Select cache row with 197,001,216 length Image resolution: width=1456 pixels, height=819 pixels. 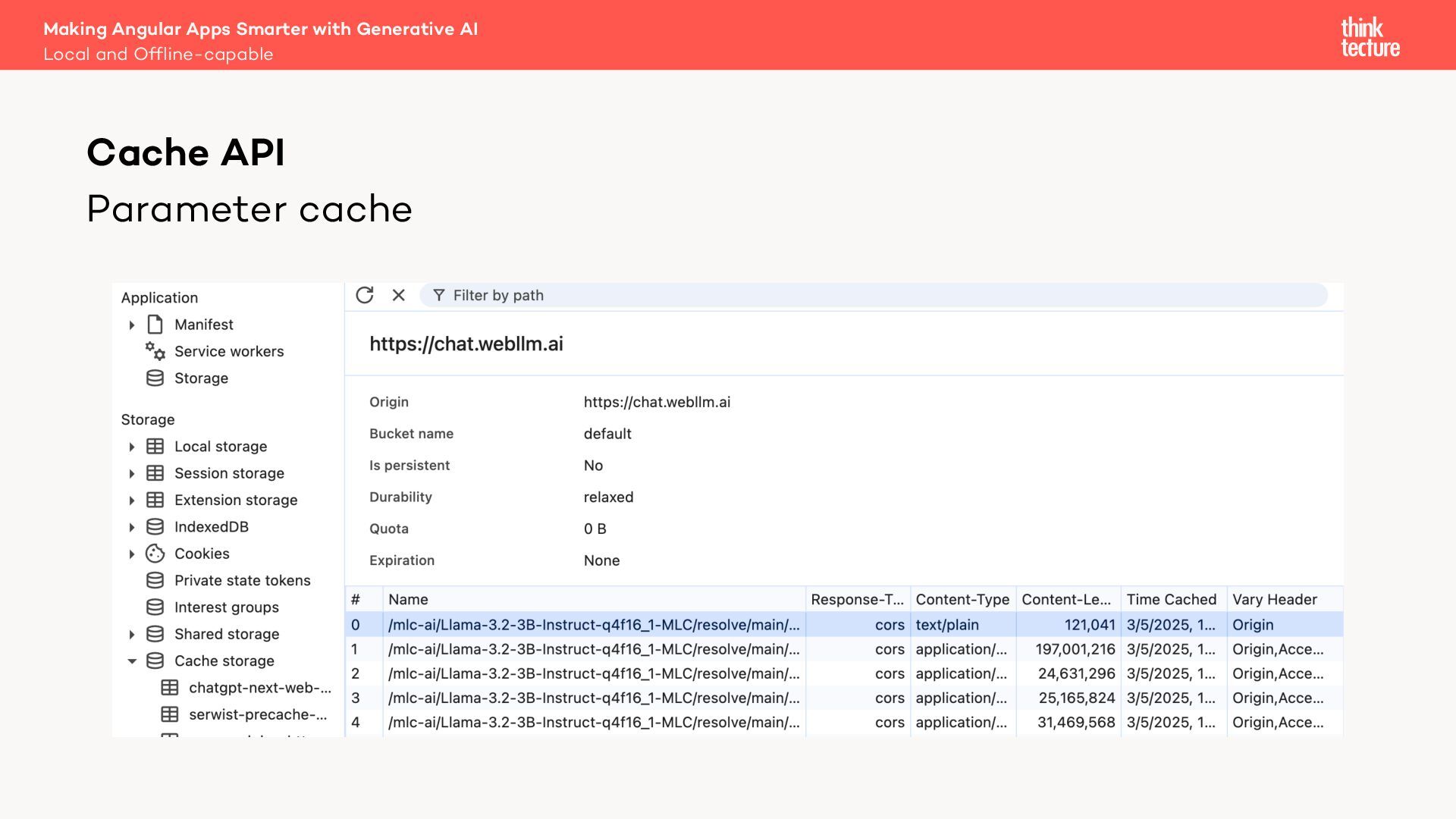tap(1075, 649)
